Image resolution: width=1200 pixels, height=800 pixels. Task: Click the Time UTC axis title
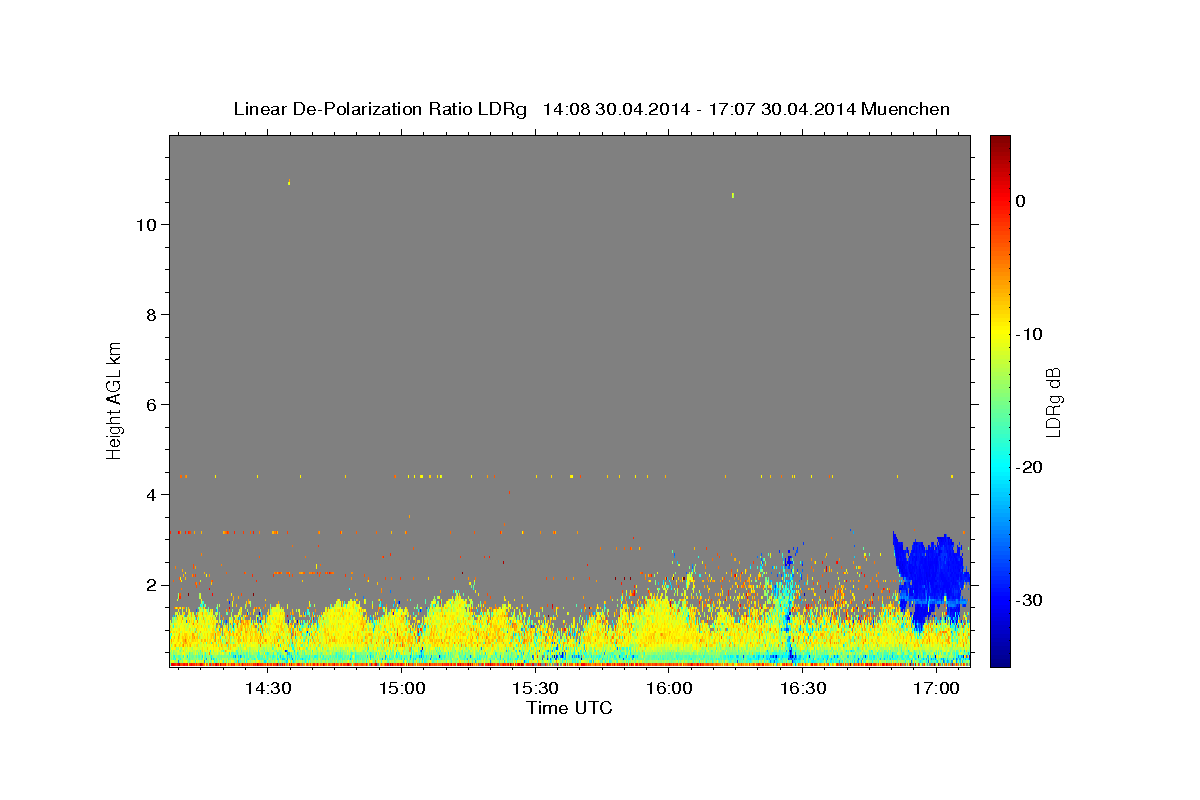tap(569, 708)
